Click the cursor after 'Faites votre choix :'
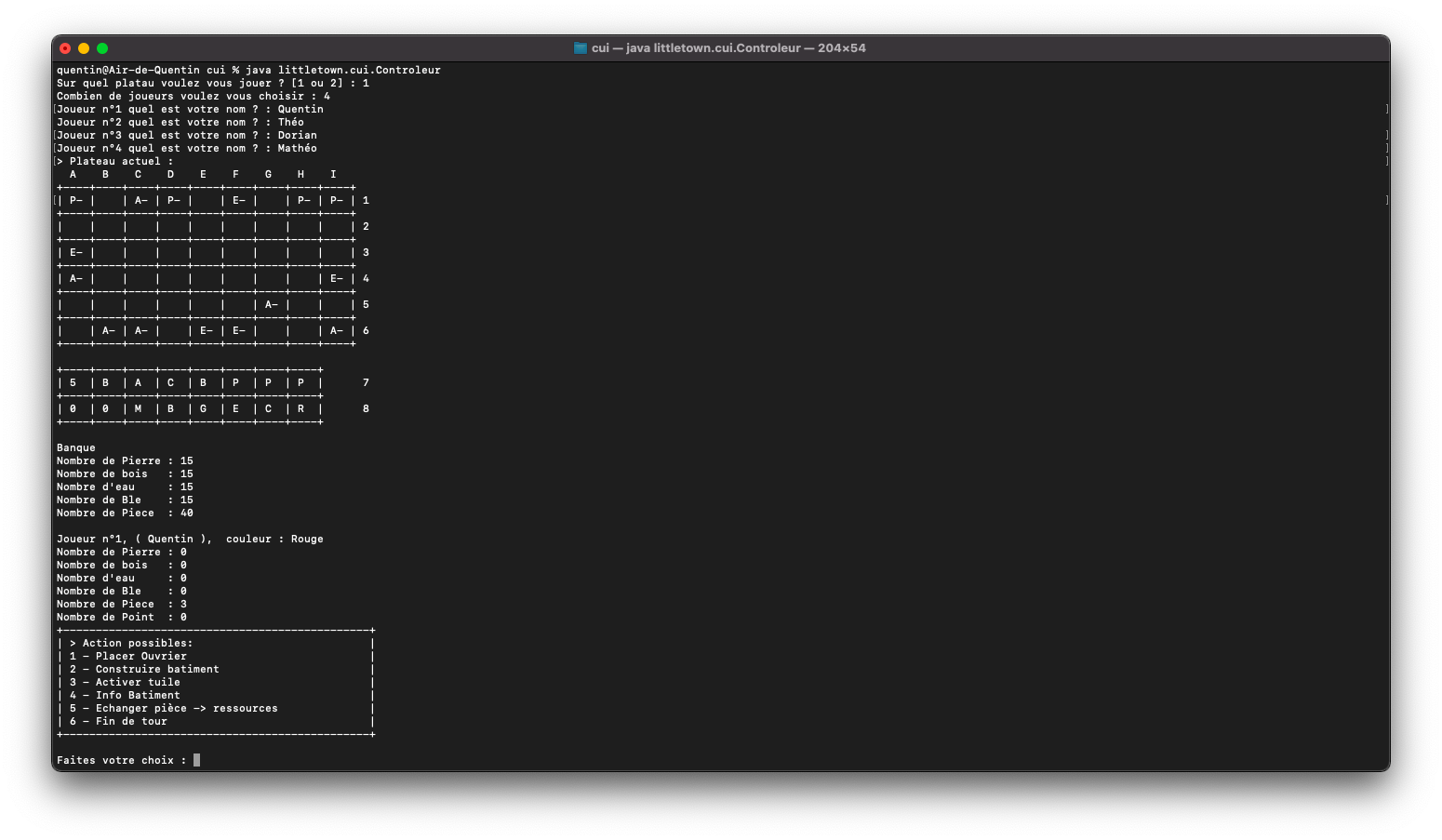The height and width of the screenshot is (840, 1442). coord(196,760)
